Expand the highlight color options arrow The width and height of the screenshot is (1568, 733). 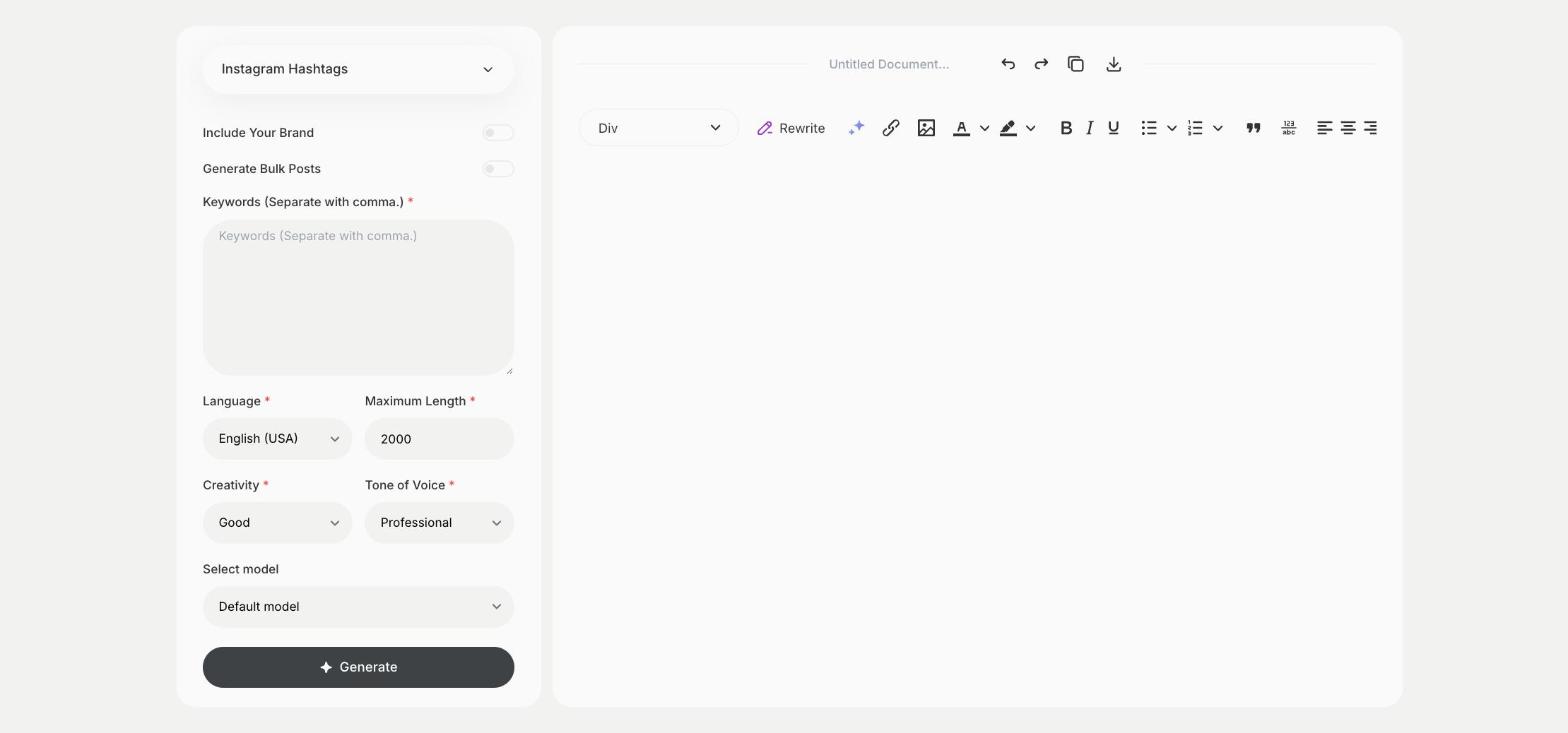tap(1031, 128)
